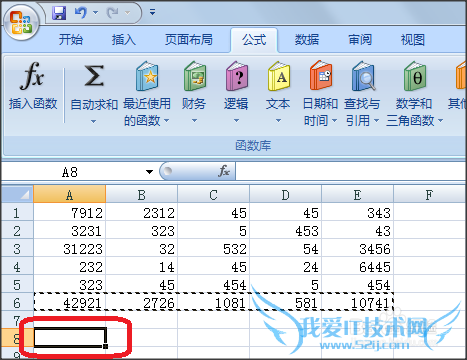Select column E header
The height and width of the screenshot is (360, 467).
(357, 194)
